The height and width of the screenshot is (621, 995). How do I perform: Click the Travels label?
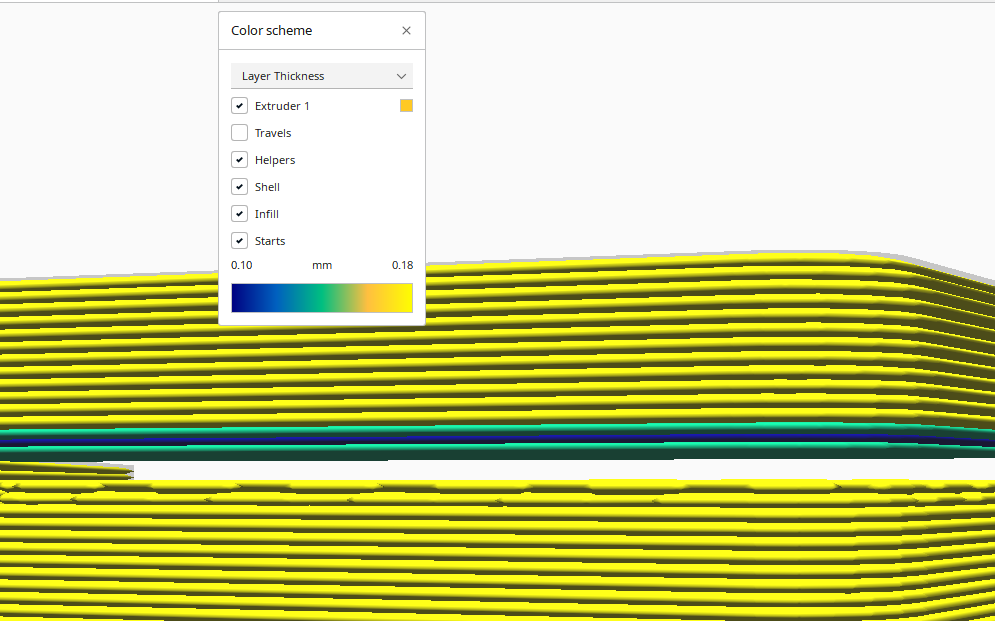click(273, 133)
